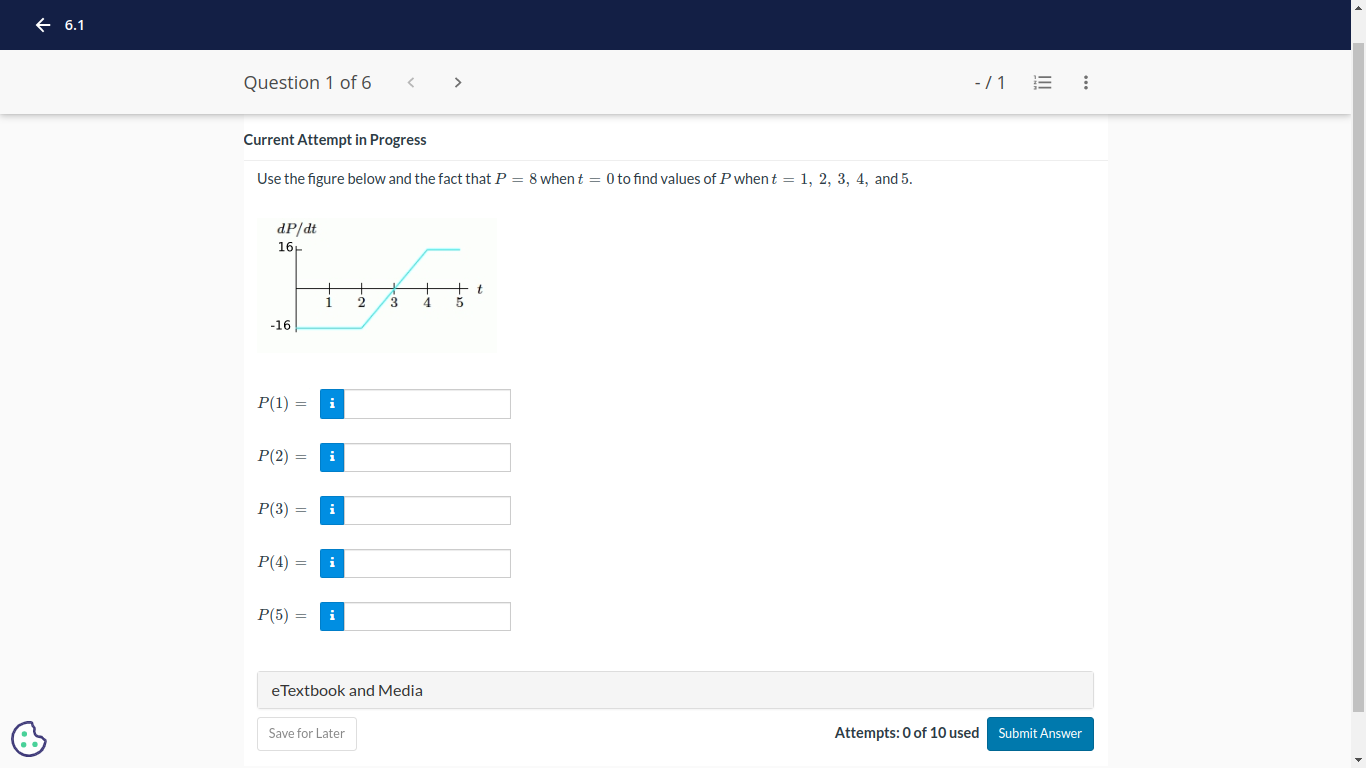This screenshot has width=1366, height=768.
Task: Click the info icon beside P(1)
Action: tap(332, 404)
